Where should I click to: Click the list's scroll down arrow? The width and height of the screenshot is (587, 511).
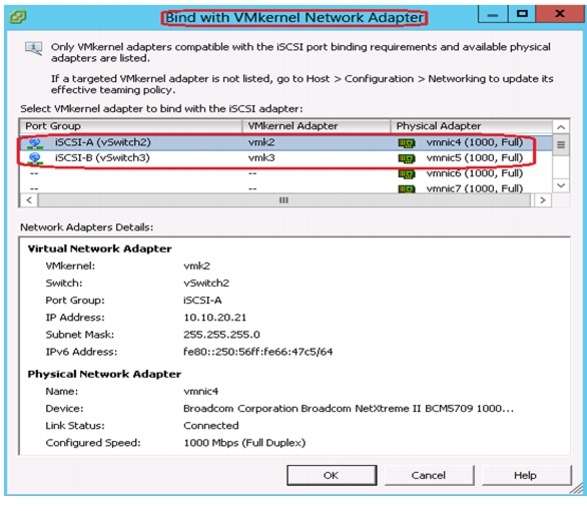point(561,185)
